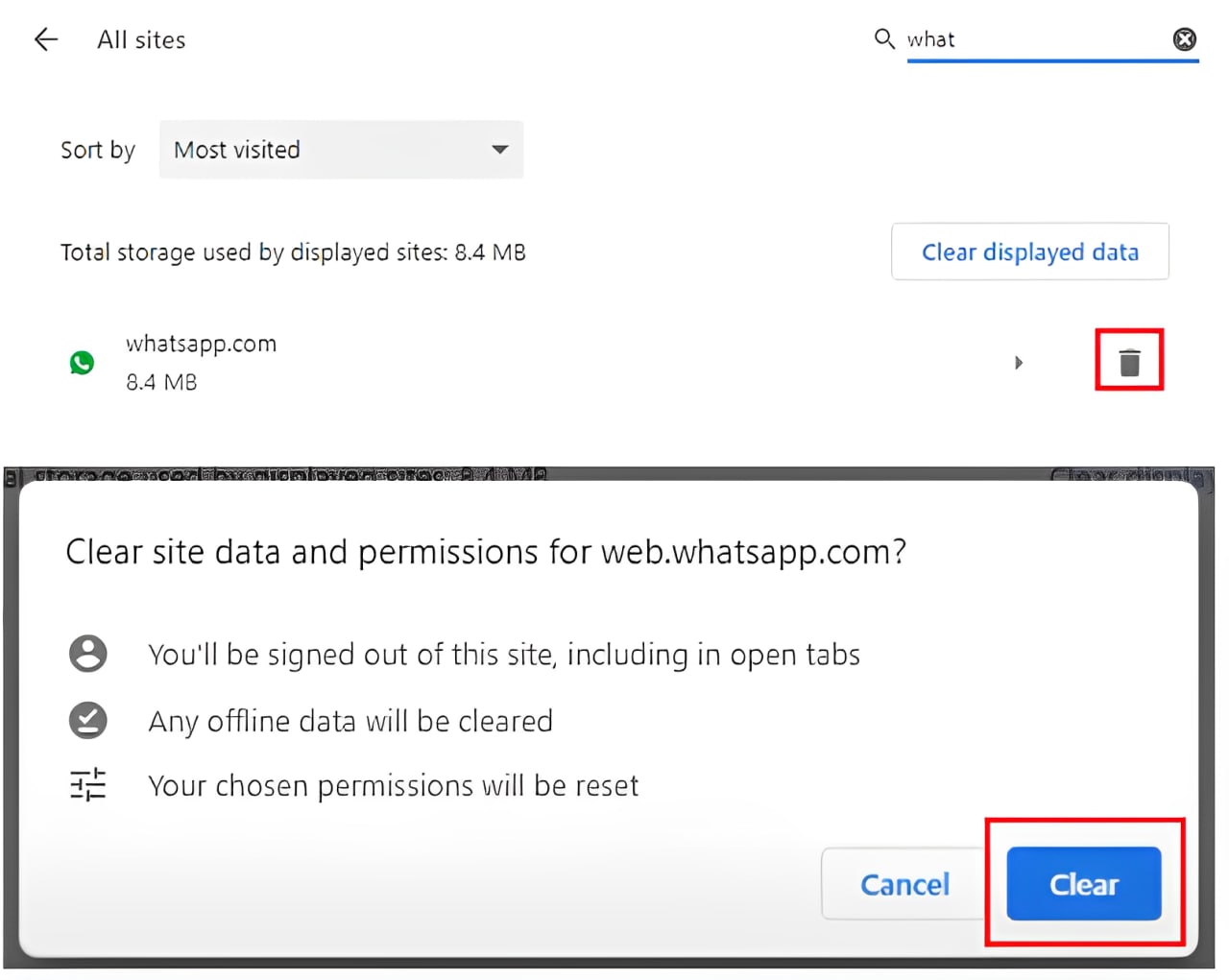Expand whatsapp.com site details arrow
1229x980 pixels.
tap(1019, 363)
